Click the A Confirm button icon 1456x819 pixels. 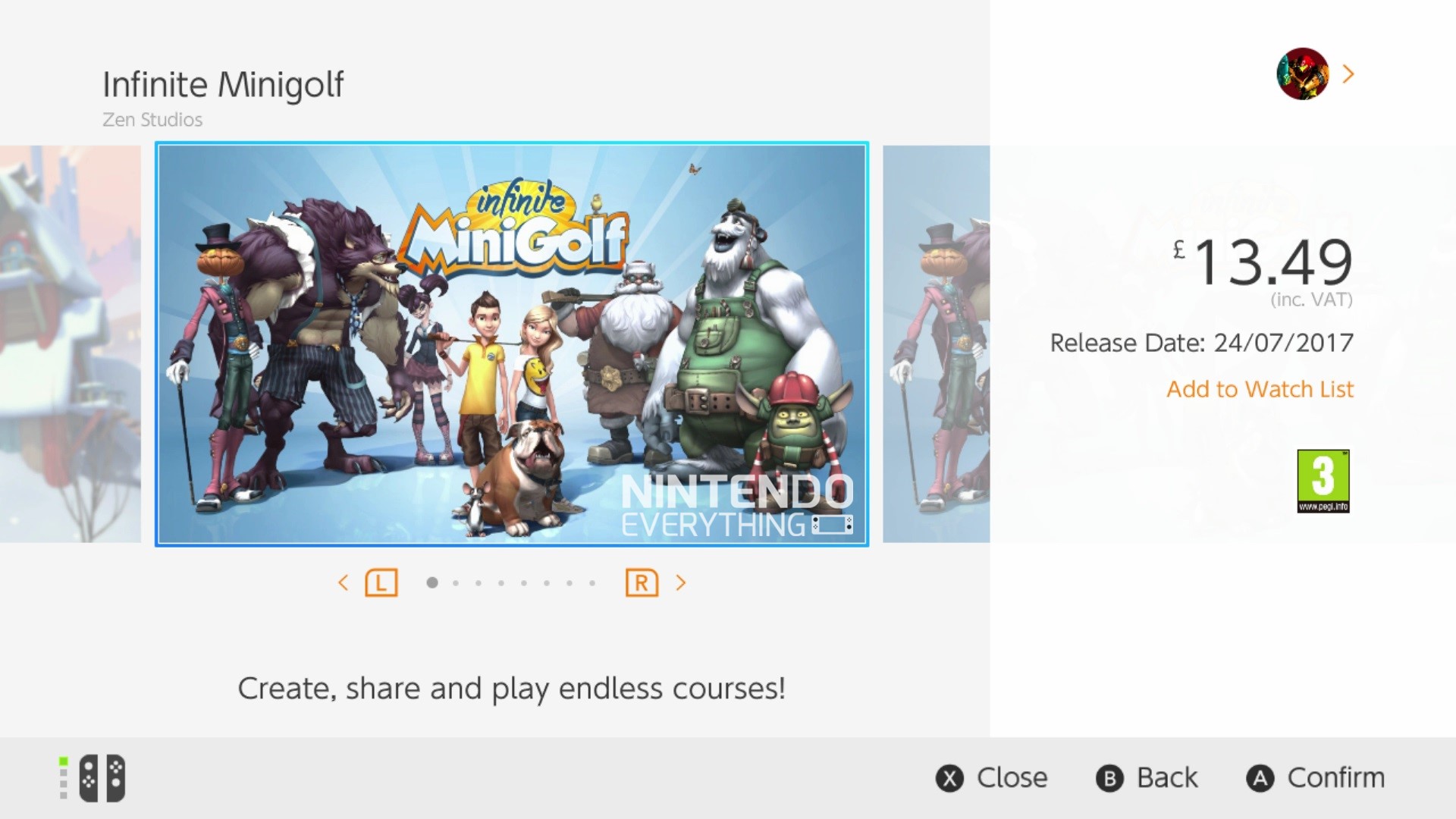pos(1260,778)
